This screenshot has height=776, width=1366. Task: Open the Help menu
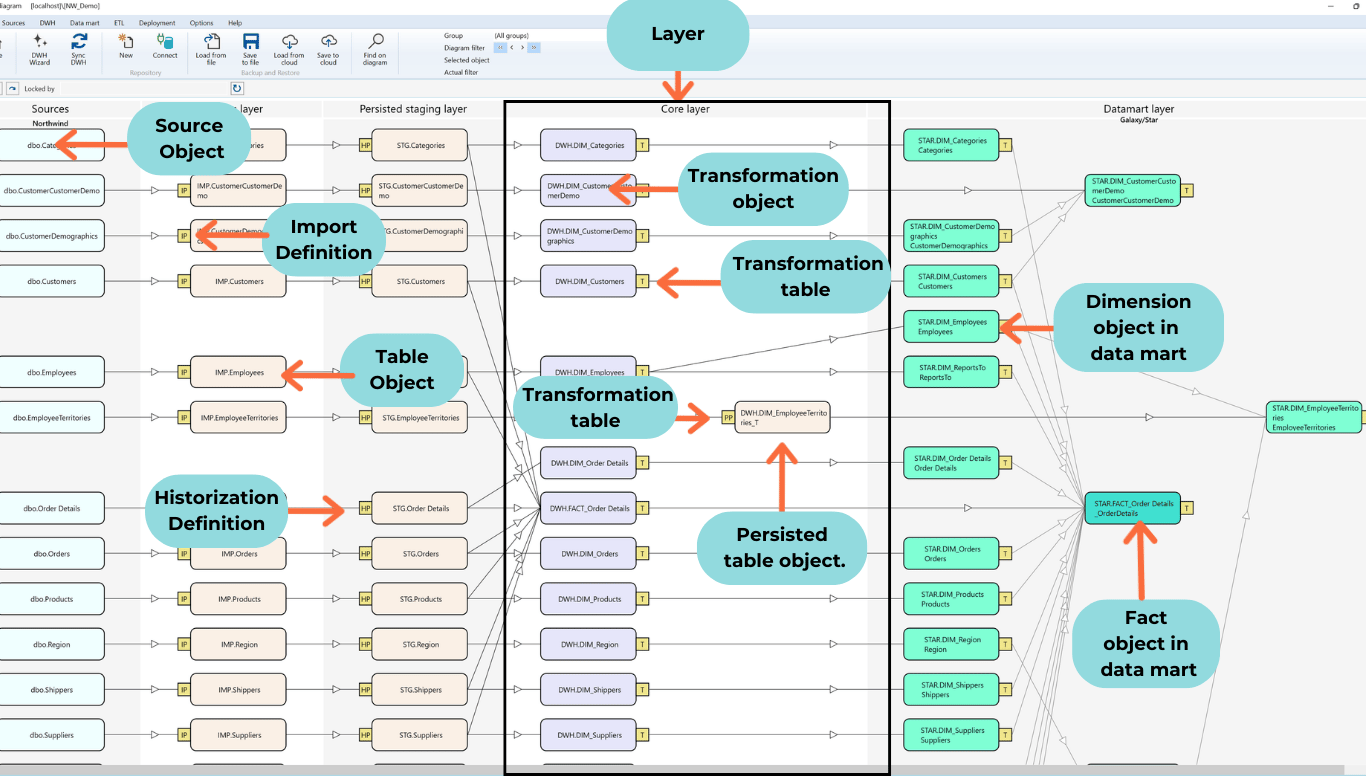coord(235,22)
